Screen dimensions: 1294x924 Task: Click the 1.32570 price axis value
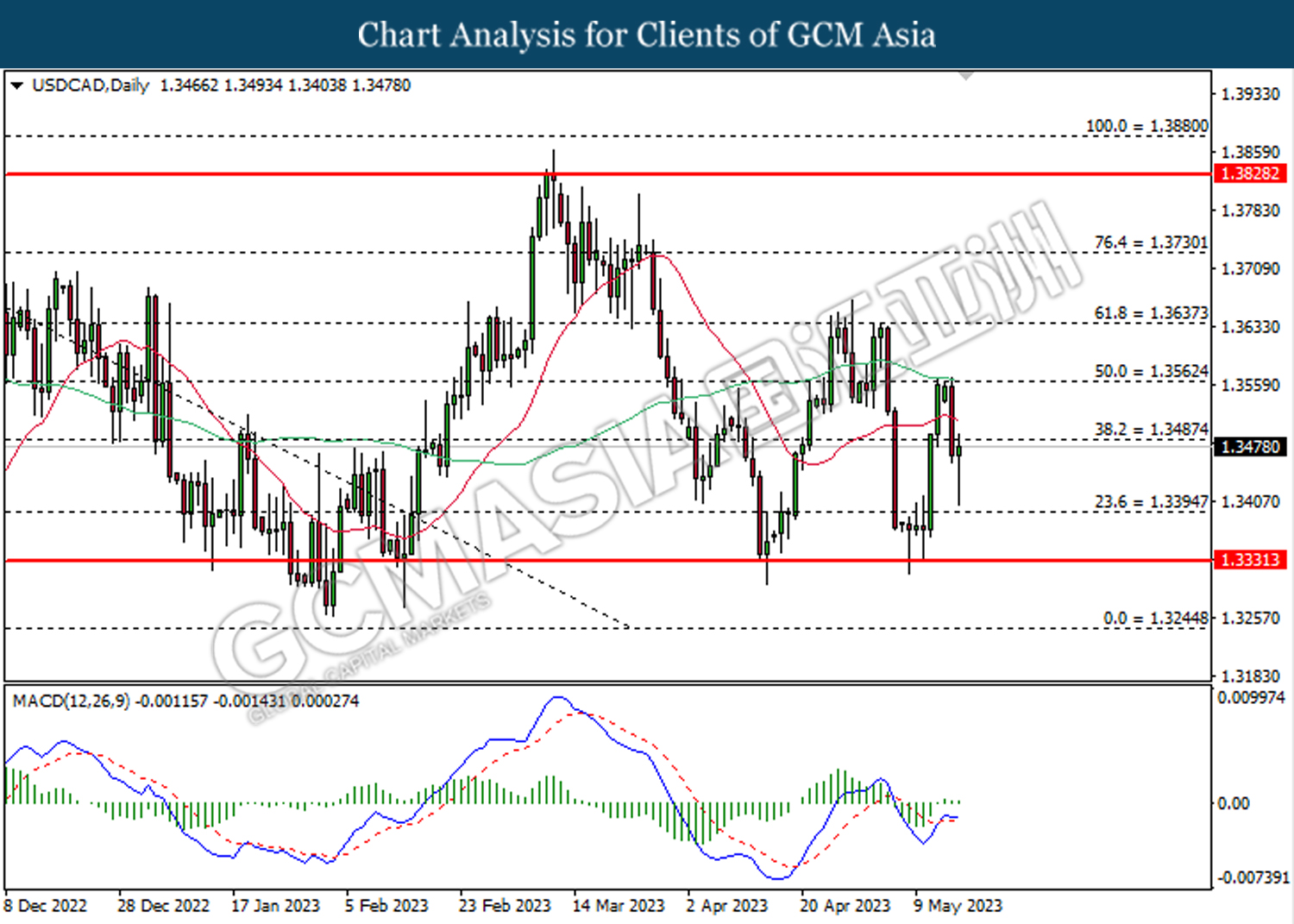(x=1250, y=619)
